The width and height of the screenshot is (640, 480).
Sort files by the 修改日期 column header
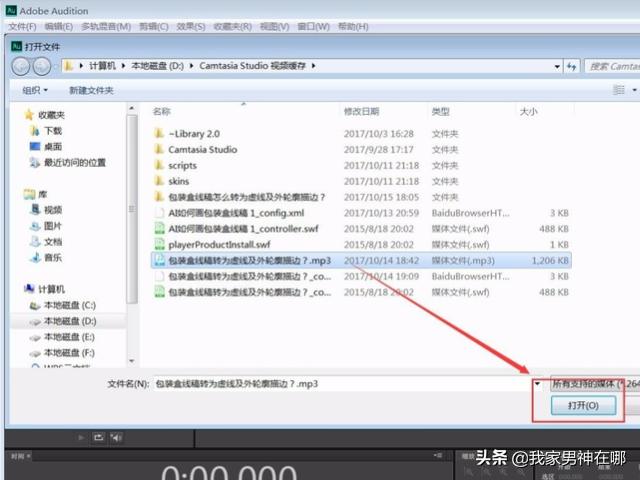(362, 112)
